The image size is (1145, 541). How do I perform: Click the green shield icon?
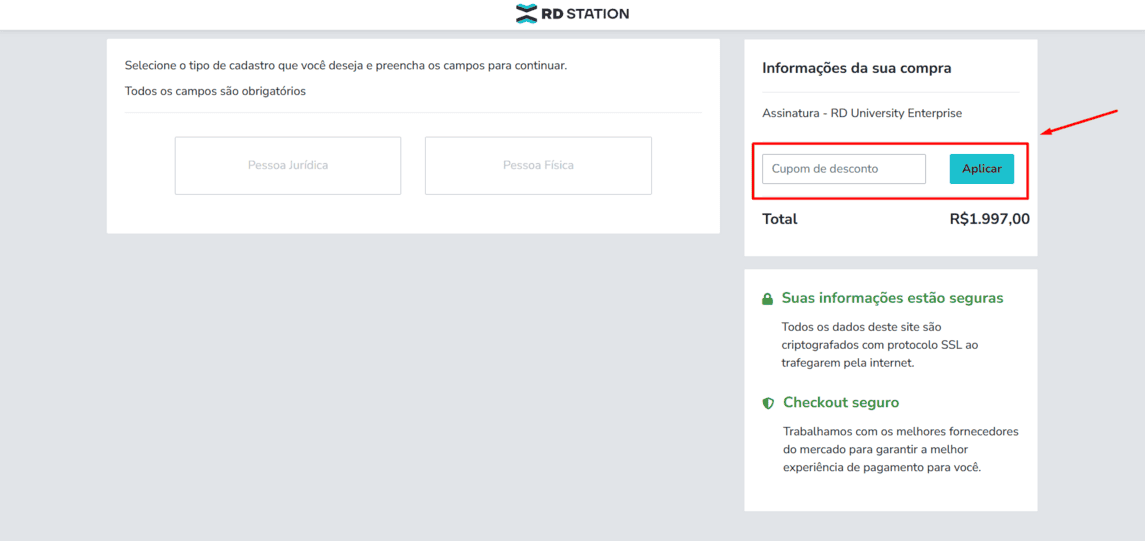coord(767,403)
